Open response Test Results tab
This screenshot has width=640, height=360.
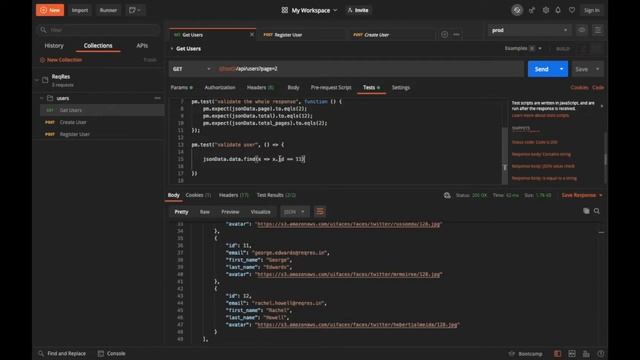[x=276, y=196]
